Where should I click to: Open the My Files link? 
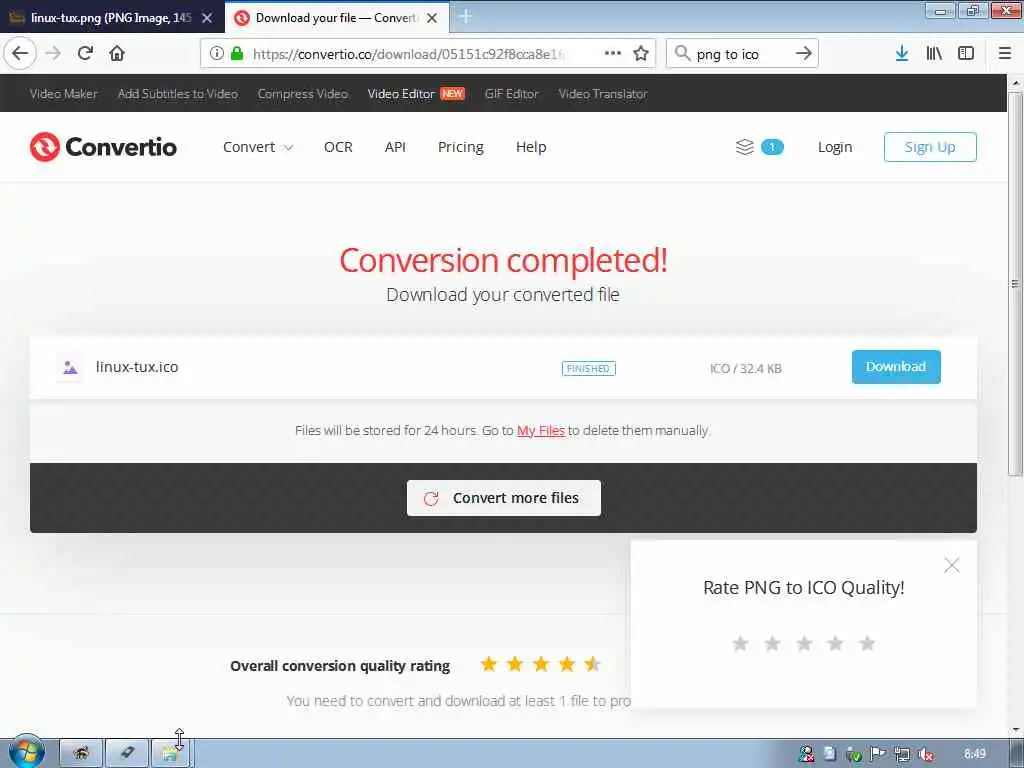point(541,430)
